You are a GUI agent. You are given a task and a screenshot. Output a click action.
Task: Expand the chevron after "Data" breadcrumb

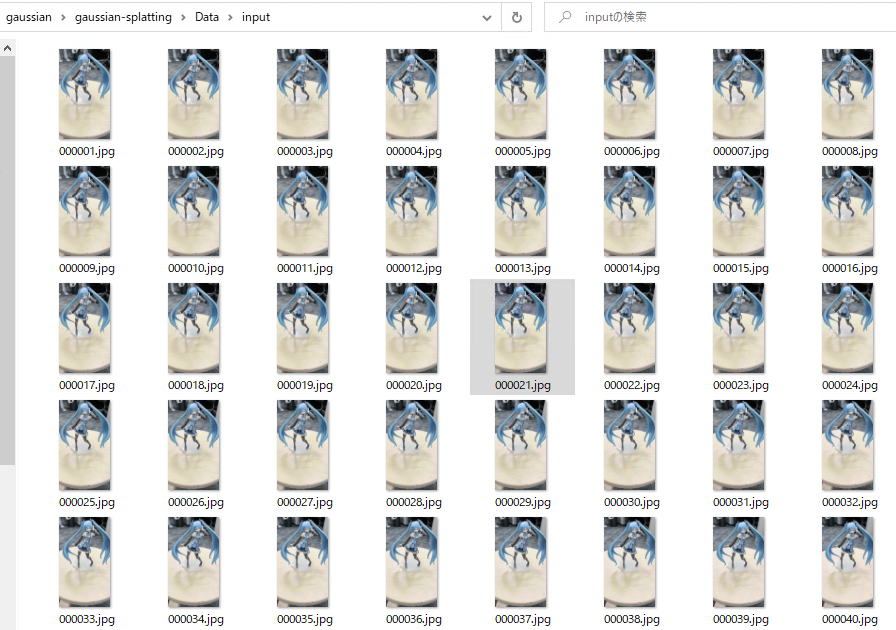click(230, 18)
